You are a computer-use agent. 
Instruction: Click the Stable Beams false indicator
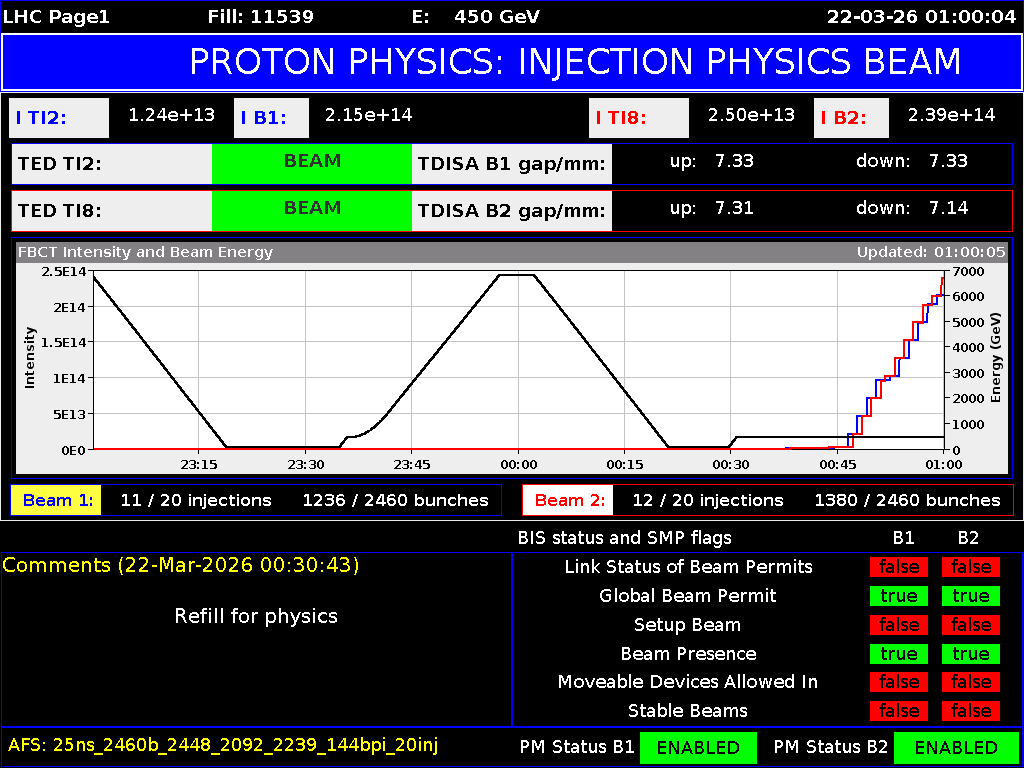[x=898, y=711]
